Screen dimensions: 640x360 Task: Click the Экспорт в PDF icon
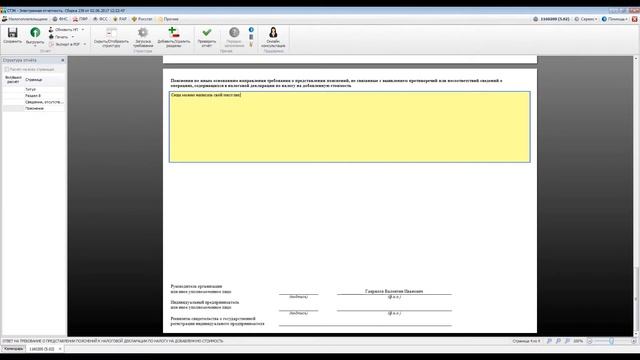pyautogui.click(x=51, y=44)
